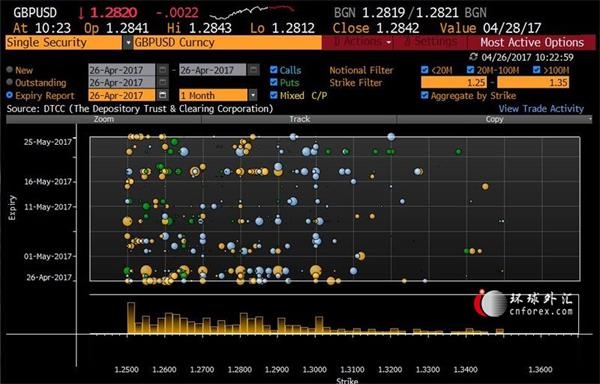Select the Track chart mode
This screenshot has height=384, width=600.
[299, 119]
